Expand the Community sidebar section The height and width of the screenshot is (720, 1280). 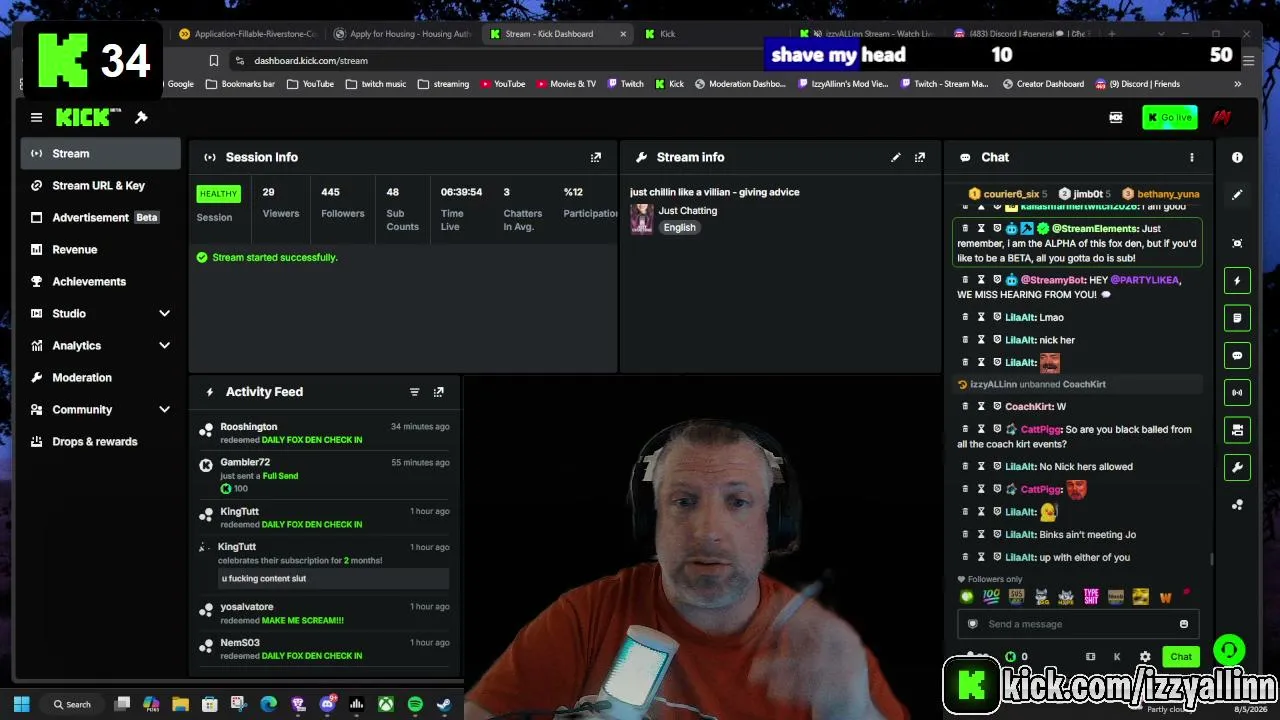tap(165, 410)
